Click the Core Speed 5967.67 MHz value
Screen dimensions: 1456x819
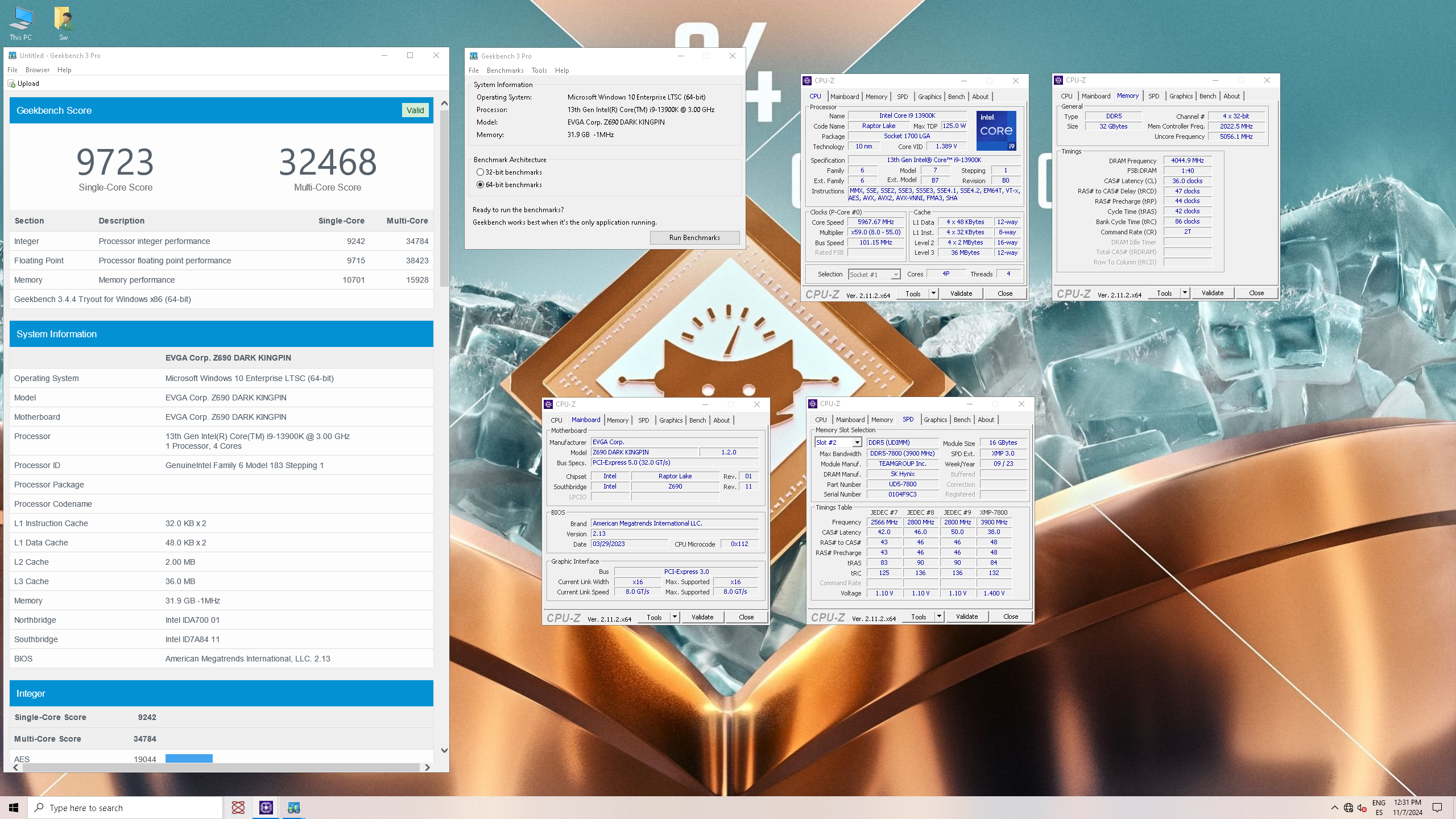click(875, 222)
